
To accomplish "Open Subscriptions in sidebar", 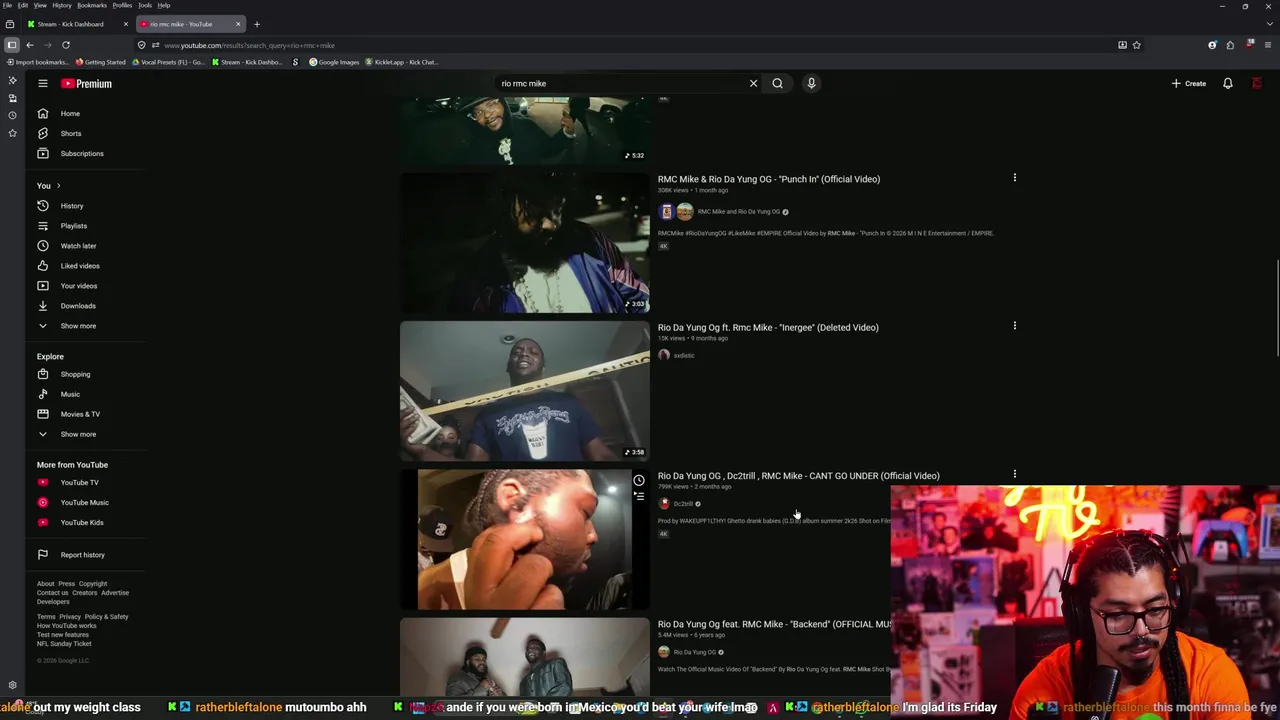I will tap(81, 153).
